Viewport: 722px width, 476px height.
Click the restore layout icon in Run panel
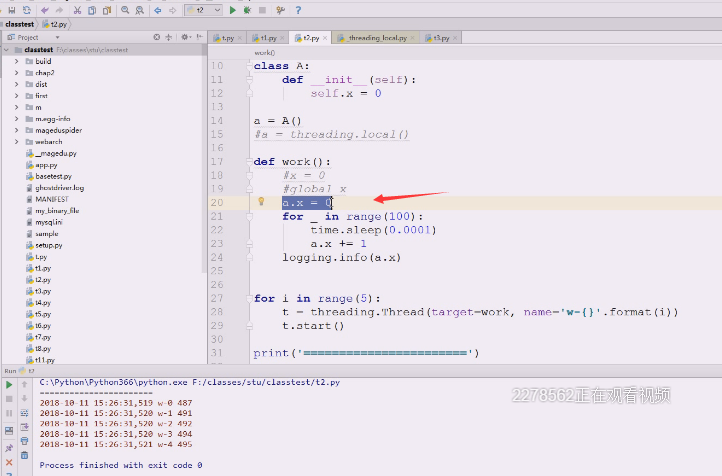[9, 431]
